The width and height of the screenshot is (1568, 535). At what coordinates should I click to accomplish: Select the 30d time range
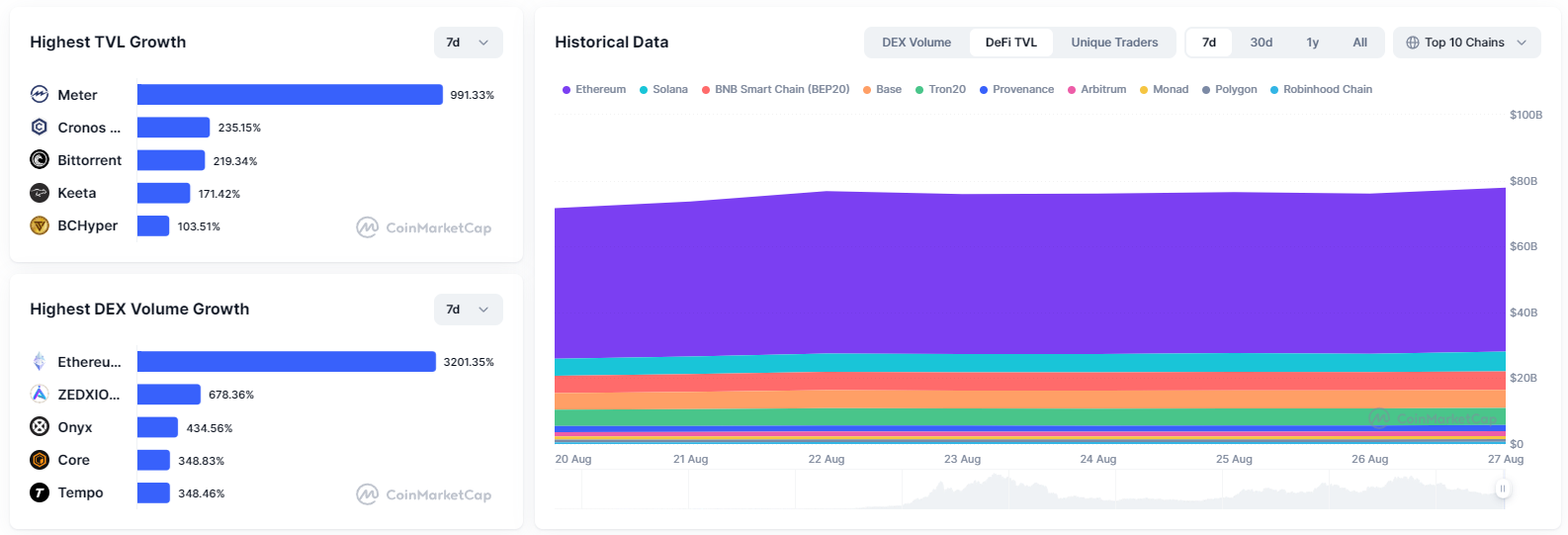pyautogui.click(x=1262, y=43)
